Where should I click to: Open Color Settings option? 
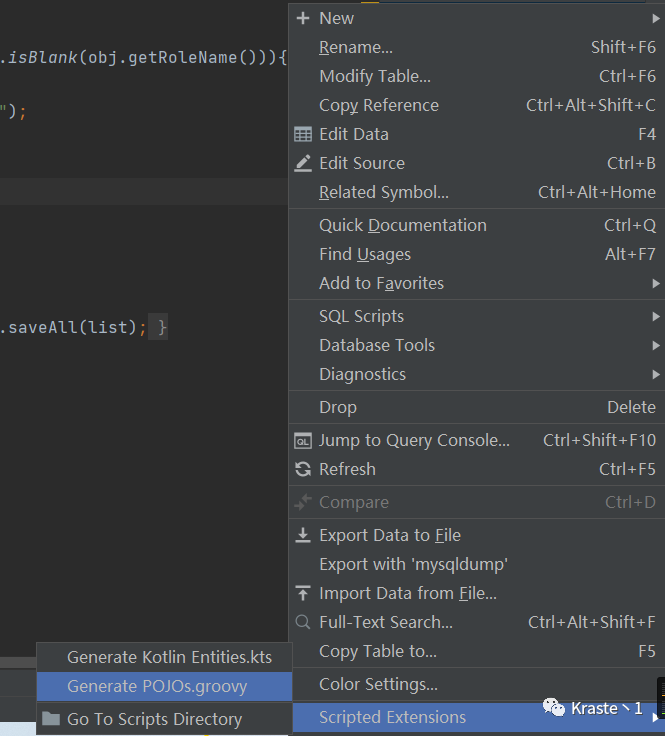pyautogui.click(x=378, y=684)
